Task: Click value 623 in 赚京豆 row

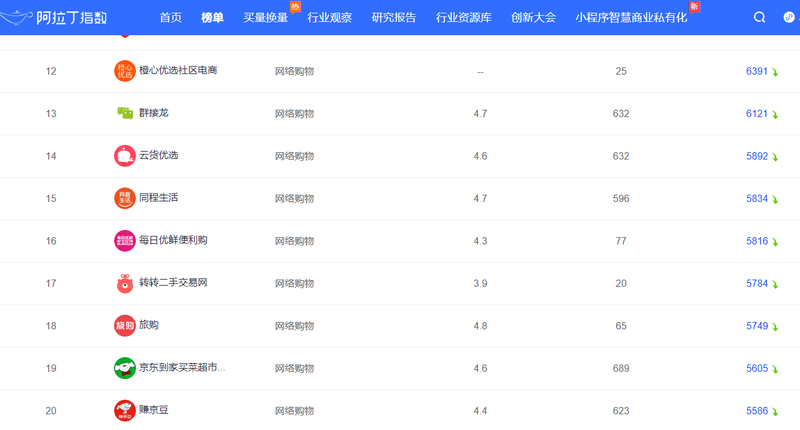Action: [621, 411]
